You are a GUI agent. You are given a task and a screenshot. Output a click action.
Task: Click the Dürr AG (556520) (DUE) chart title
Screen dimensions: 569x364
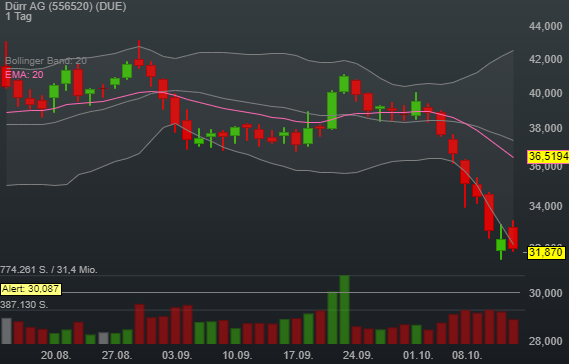click(66, 6)
